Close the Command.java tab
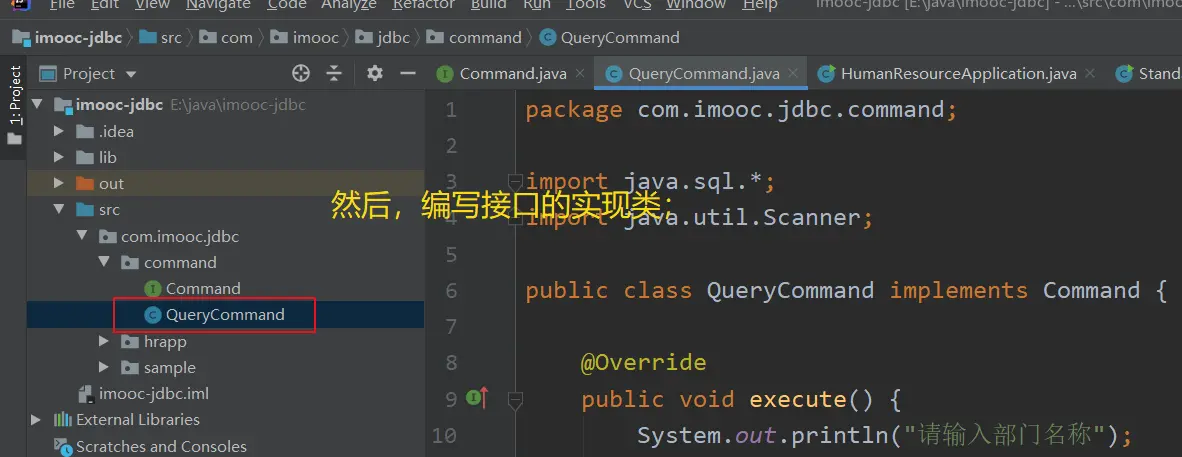The image size is (1182, 457). tap(581, 74)
